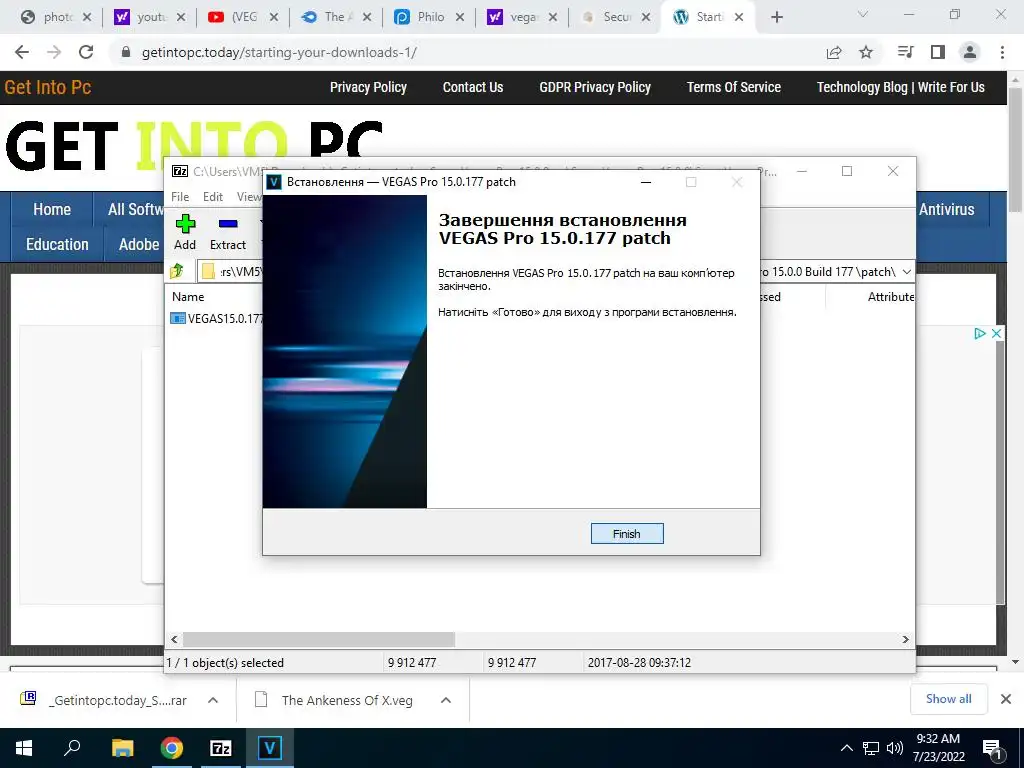The width and height of the screenshot is (1024, 768).
Task: Open the Chrome three-dot menu
Action: click(1002, 52)
